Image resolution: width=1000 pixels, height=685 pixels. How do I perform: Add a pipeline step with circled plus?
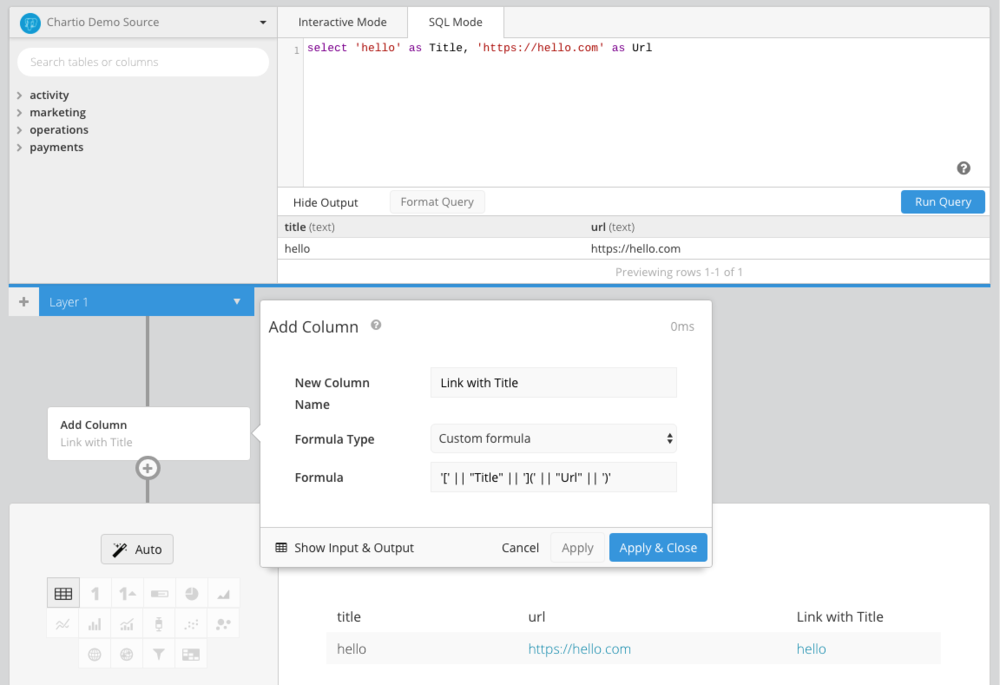[x=147, y=468]
